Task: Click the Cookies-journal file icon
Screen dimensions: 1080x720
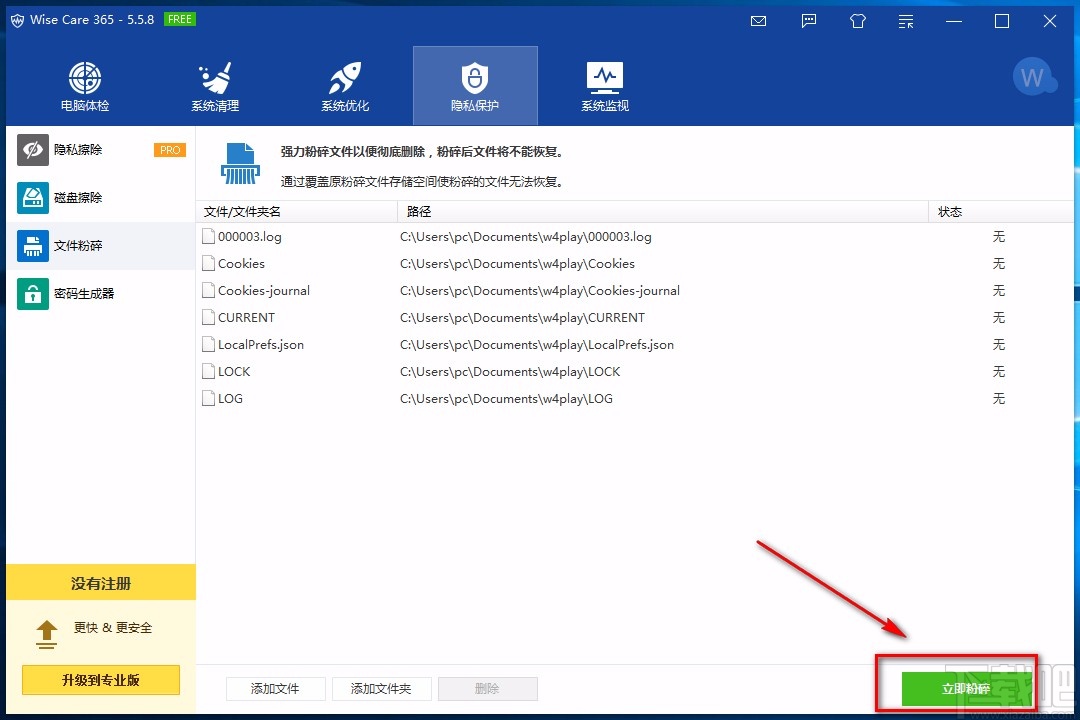Action: (x=208, y=290)
